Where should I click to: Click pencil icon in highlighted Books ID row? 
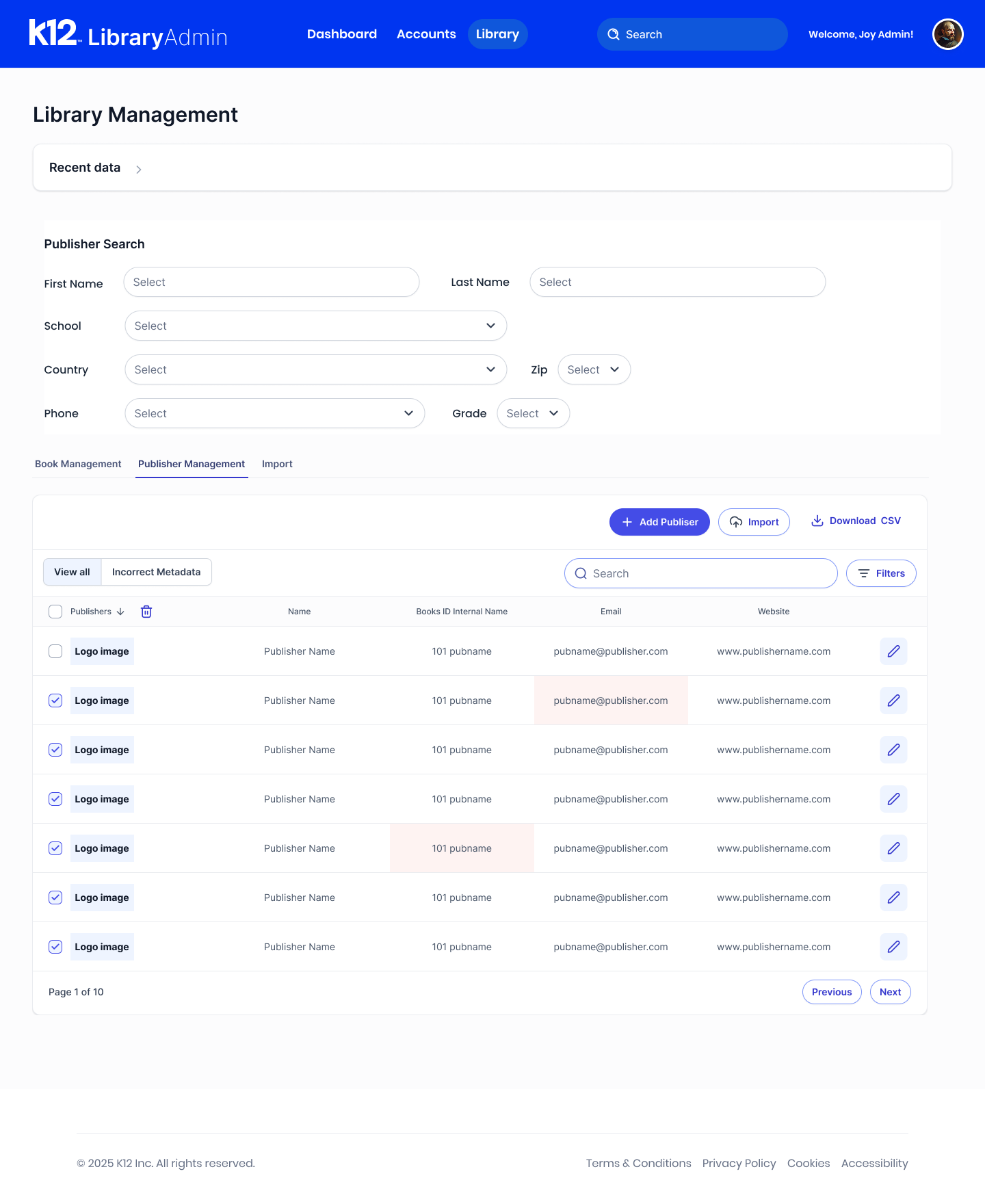[x=893, y=848]
